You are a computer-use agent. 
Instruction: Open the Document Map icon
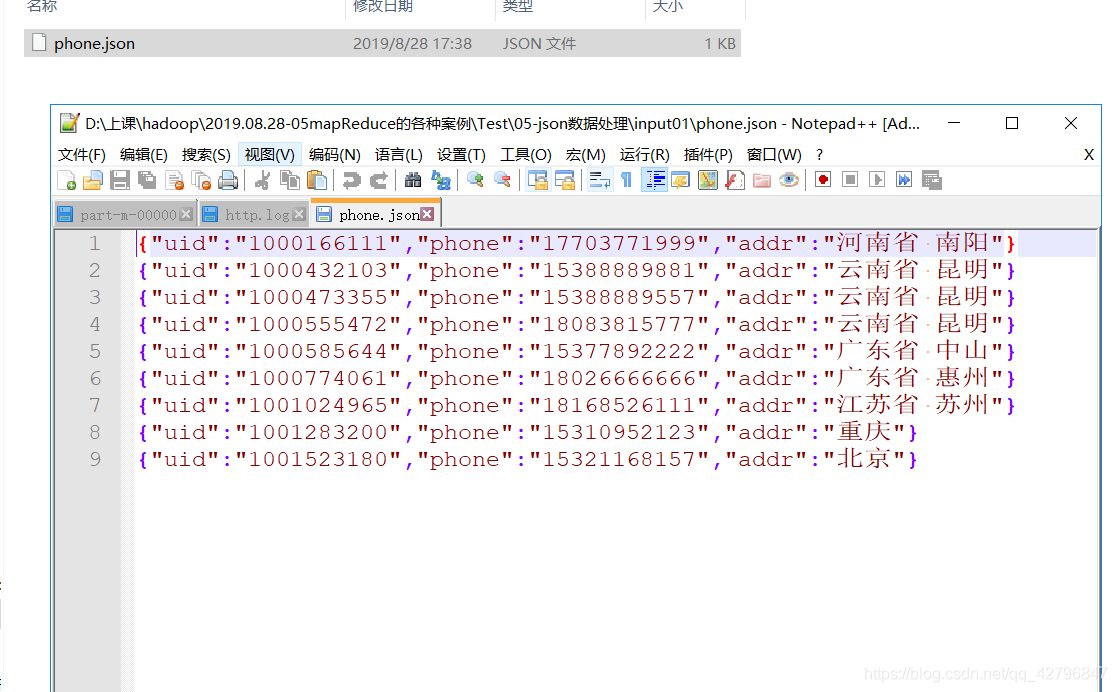click(x=707, y=180)
